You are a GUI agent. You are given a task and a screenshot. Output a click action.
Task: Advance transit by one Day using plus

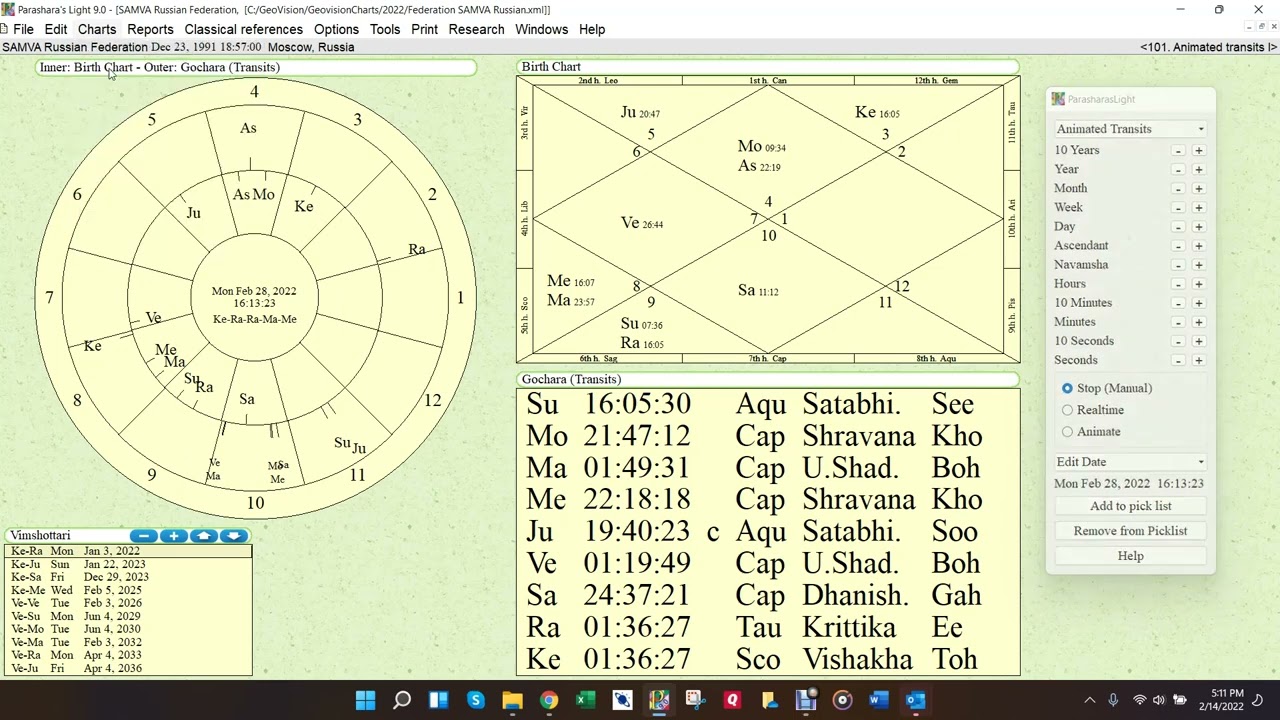click(1198, 227)
